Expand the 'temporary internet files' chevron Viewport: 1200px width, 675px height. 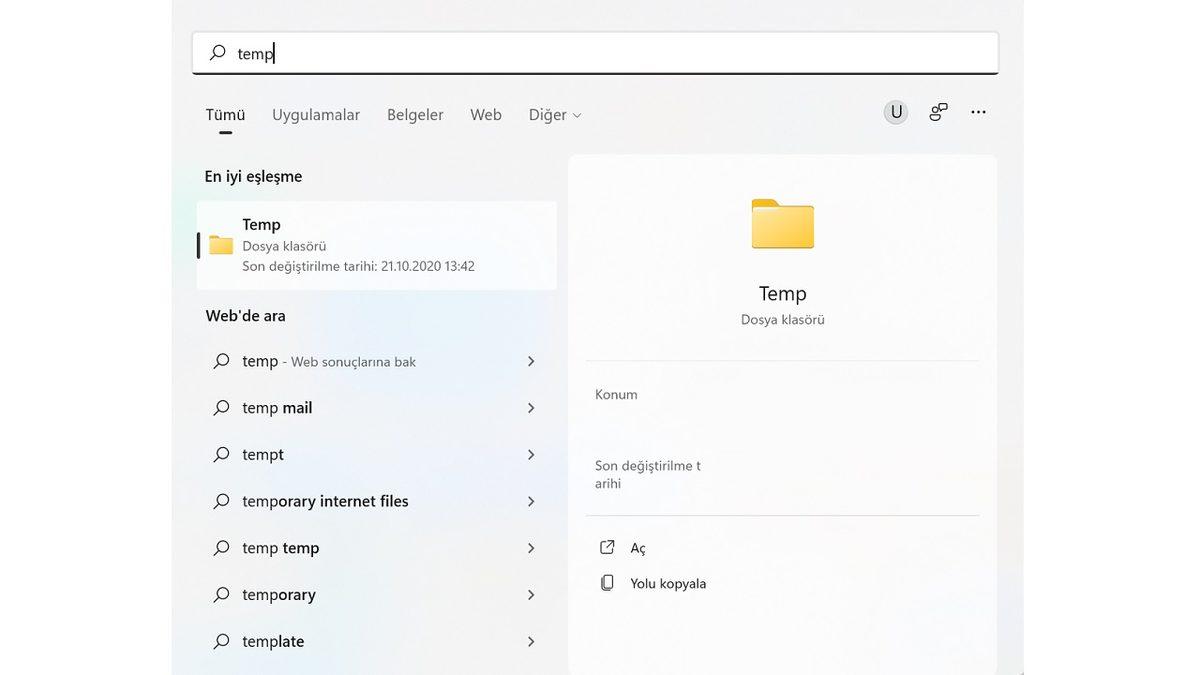click(x=531, y=501)
